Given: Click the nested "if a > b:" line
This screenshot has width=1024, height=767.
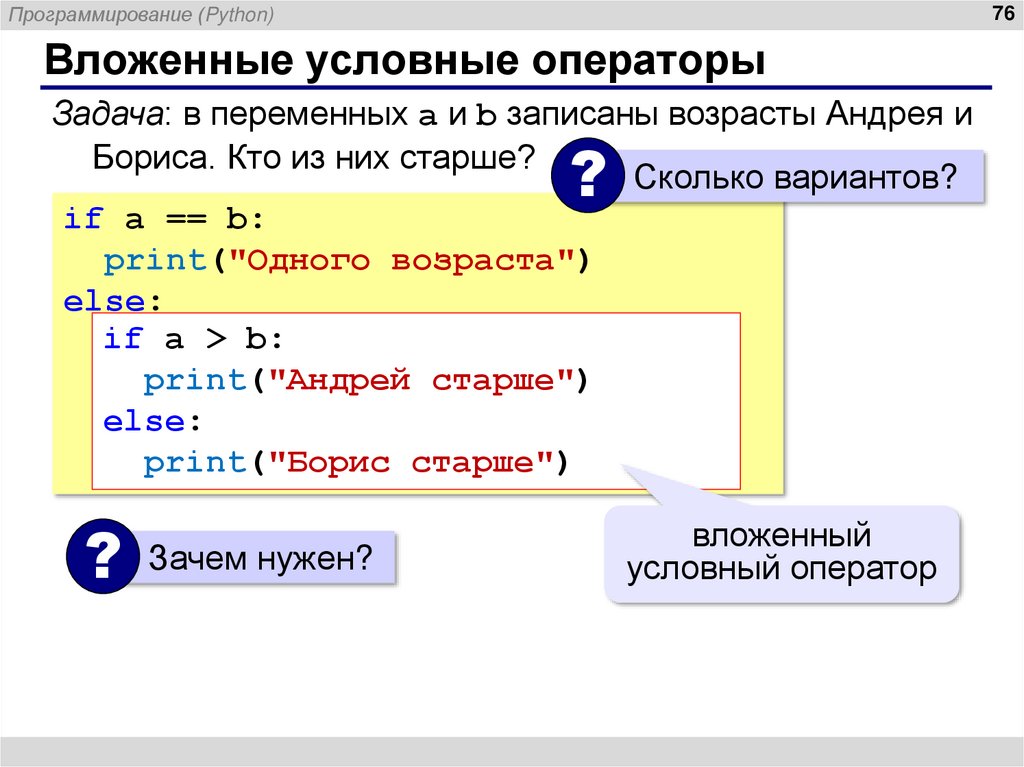Looking at the screenshot, I should 196,340.
